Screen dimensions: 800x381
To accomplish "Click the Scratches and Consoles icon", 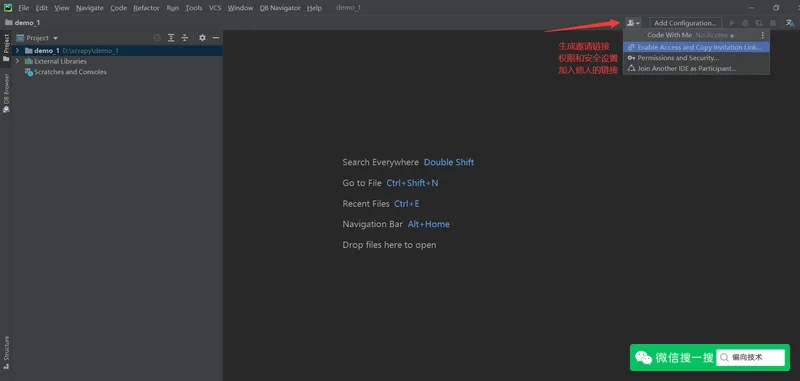I will 29,72.
